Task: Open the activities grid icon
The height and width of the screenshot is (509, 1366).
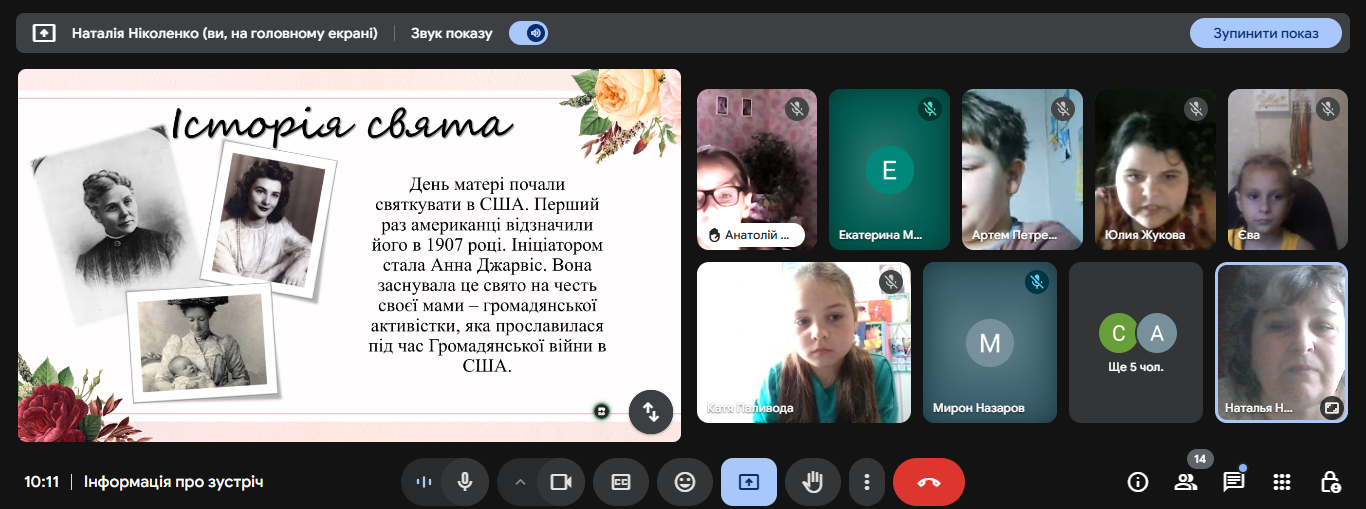Action: (1282, 482)
